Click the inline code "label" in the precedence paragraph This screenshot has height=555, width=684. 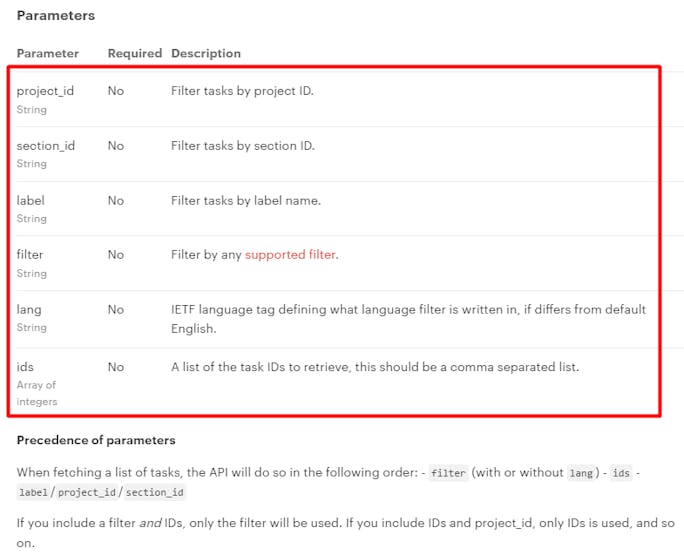[32, 492]
